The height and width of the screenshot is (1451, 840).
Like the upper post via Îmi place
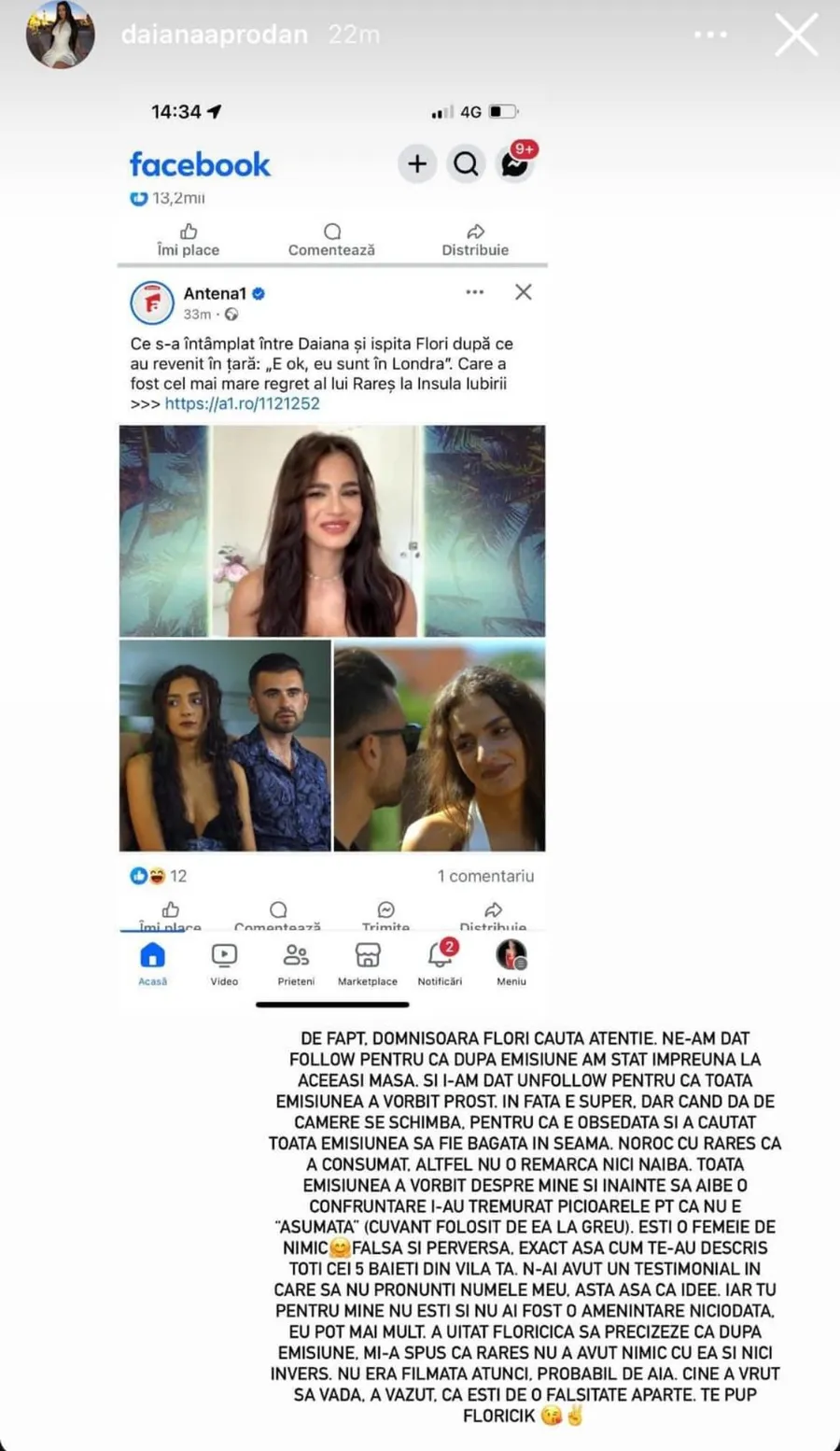(x=189, y=240)
